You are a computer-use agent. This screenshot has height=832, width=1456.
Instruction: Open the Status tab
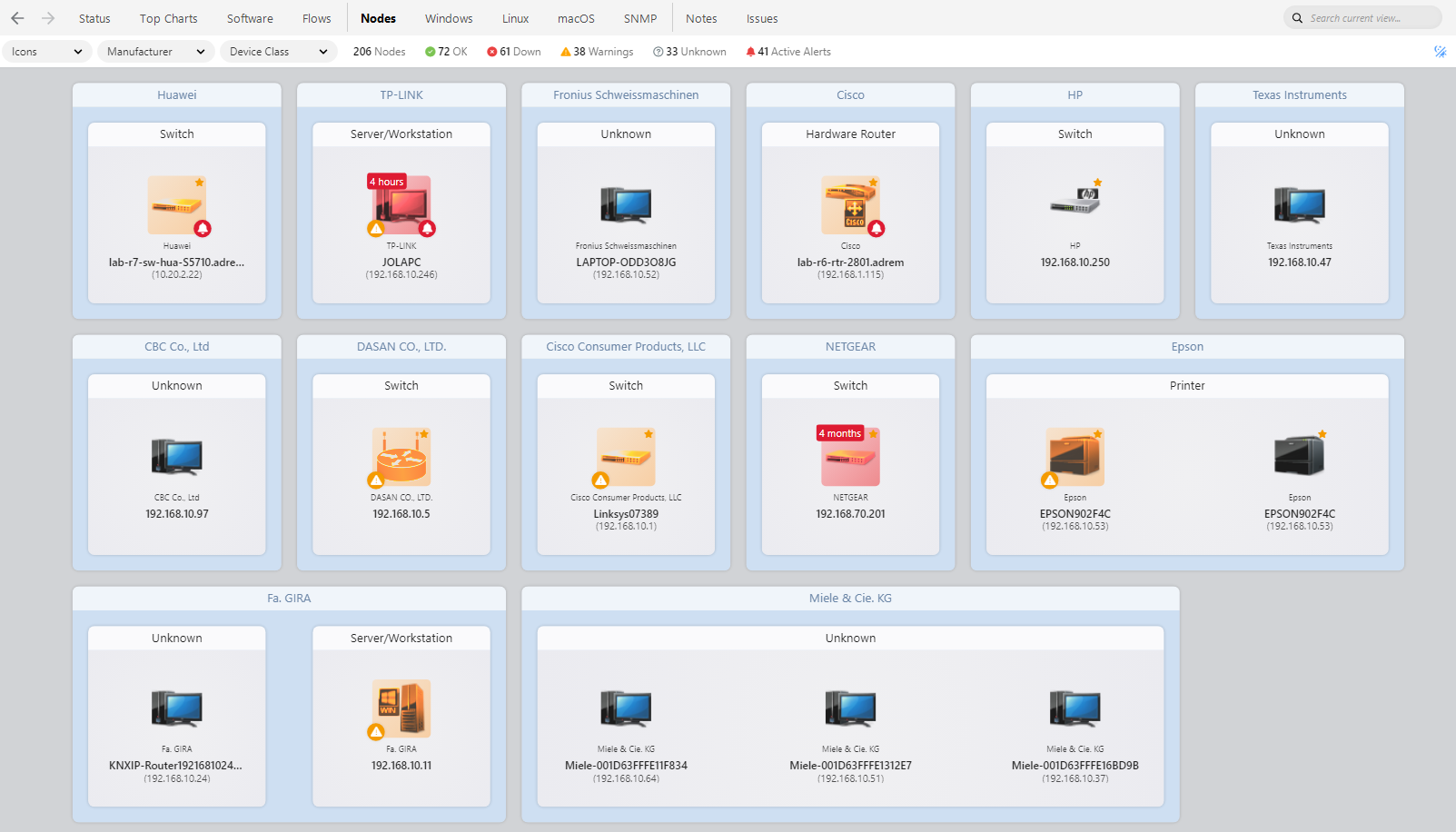point(94,18)
